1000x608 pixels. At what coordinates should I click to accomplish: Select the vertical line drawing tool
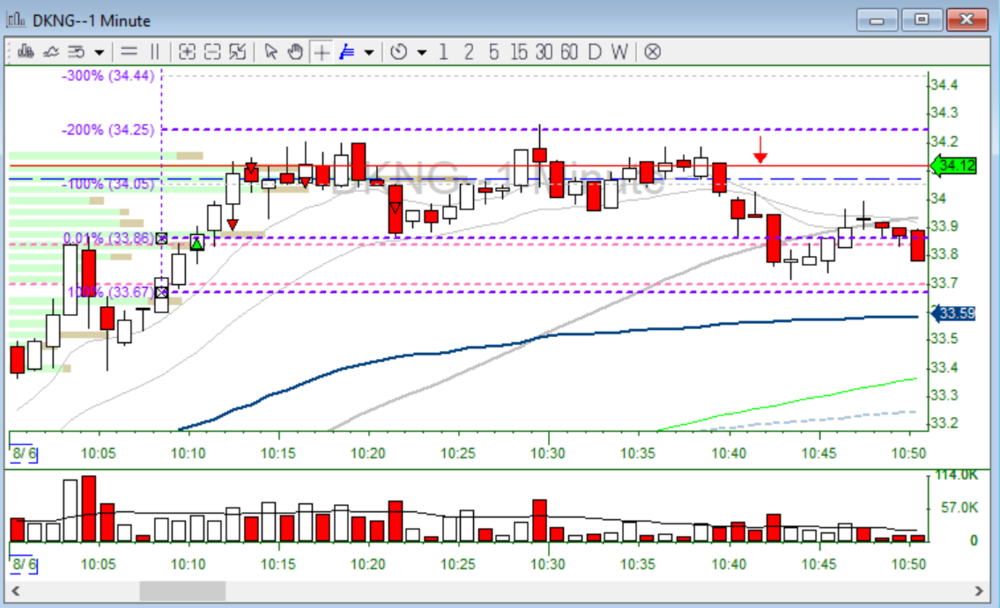click(154, 51)
